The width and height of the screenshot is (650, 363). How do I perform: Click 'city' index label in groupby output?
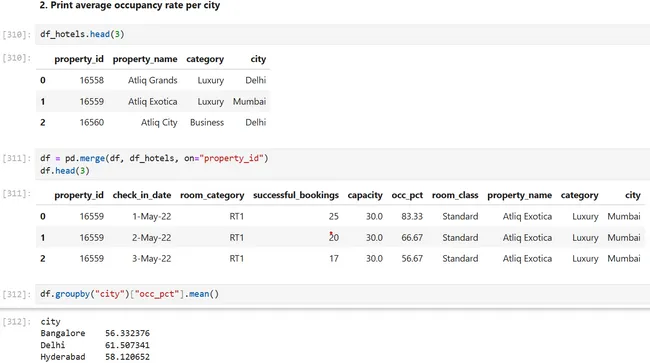coord(50,322)
